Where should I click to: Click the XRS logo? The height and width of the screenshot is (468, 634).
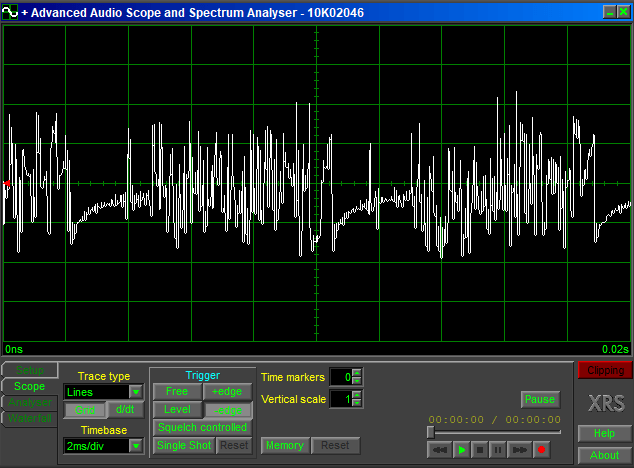pos(606,403)
